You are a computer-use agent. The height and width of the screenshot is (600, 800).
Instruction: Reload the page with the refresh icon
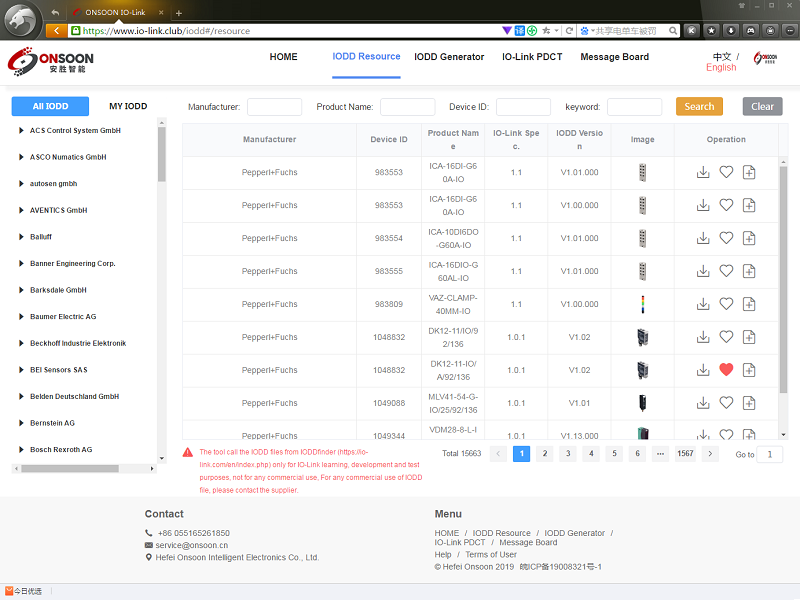569,31
